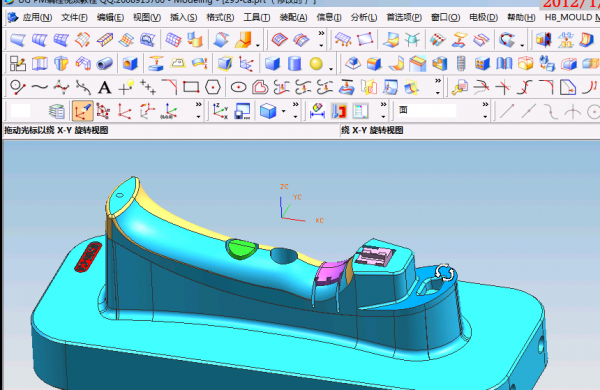This screenshot has height=390, width=600.
Task: Select the Through Curves surface icon
Action: pyautogui.click(x=39, y=40)
